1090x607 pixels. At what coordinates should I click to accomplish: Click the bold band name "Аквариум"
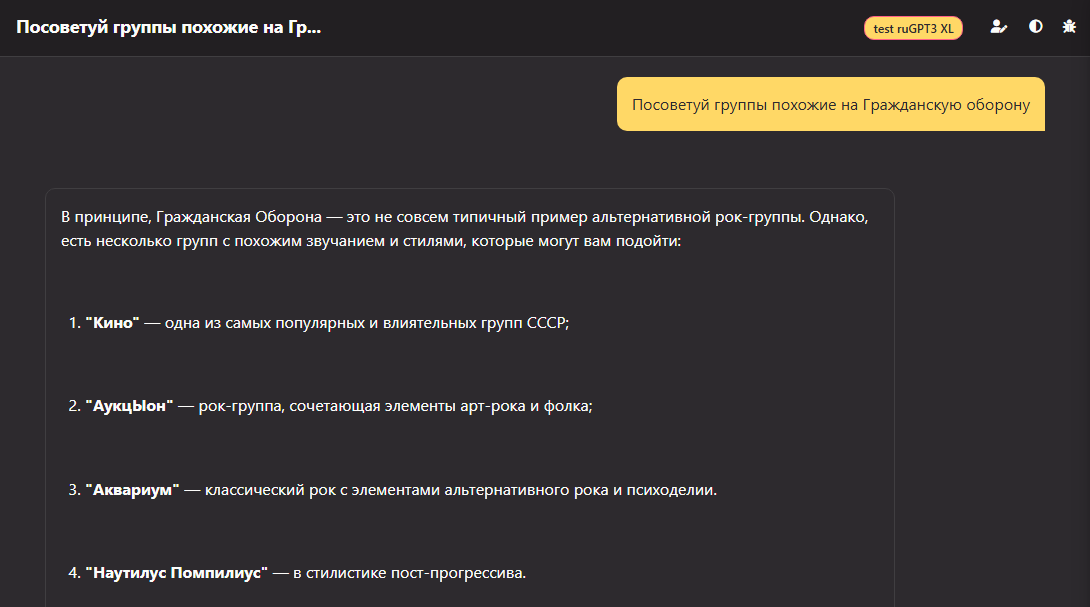point(133,489)
